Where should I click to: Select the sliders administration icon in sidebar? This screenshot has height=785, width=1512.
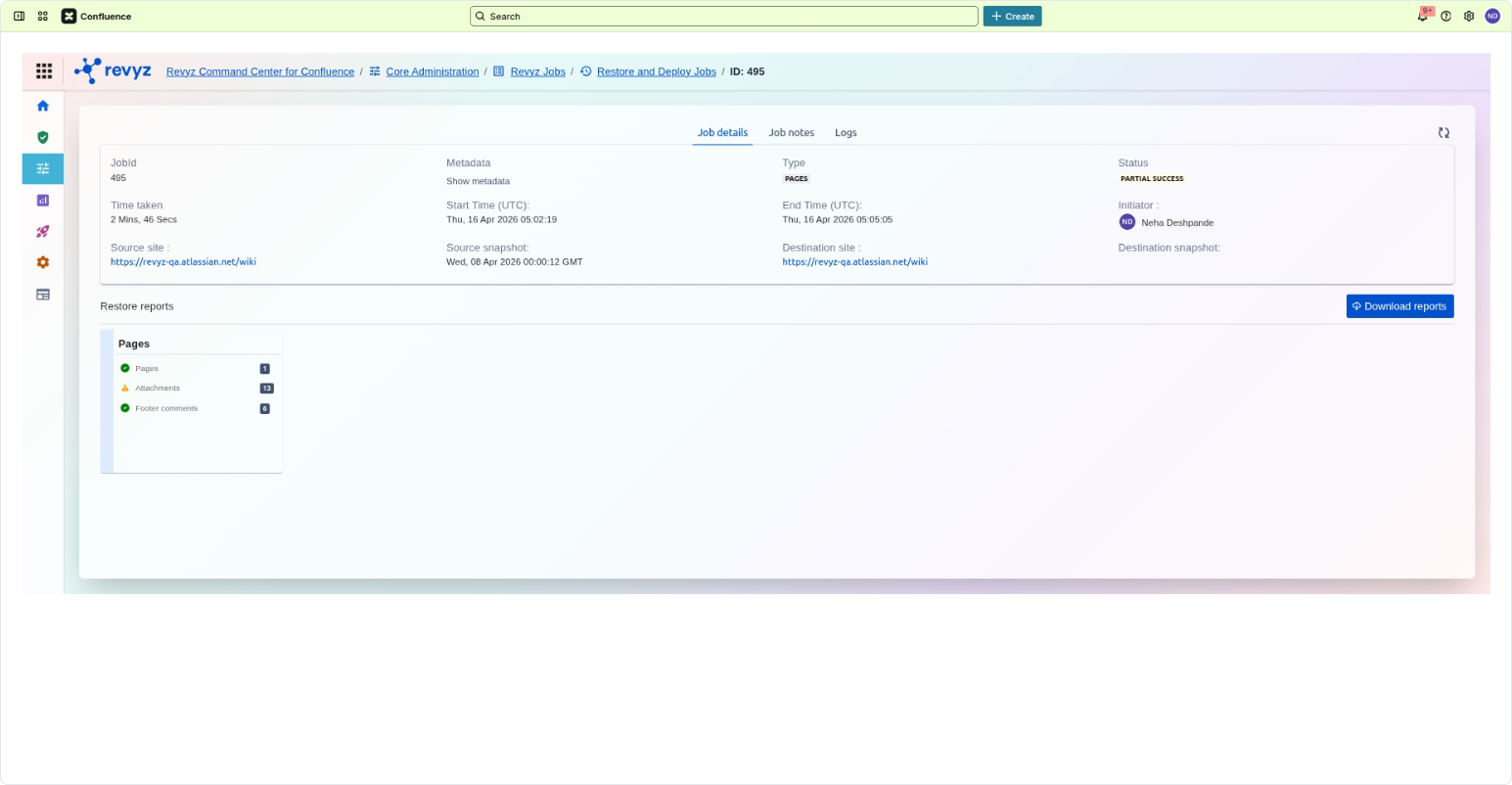pyautogui.click(x=43, y=168)
